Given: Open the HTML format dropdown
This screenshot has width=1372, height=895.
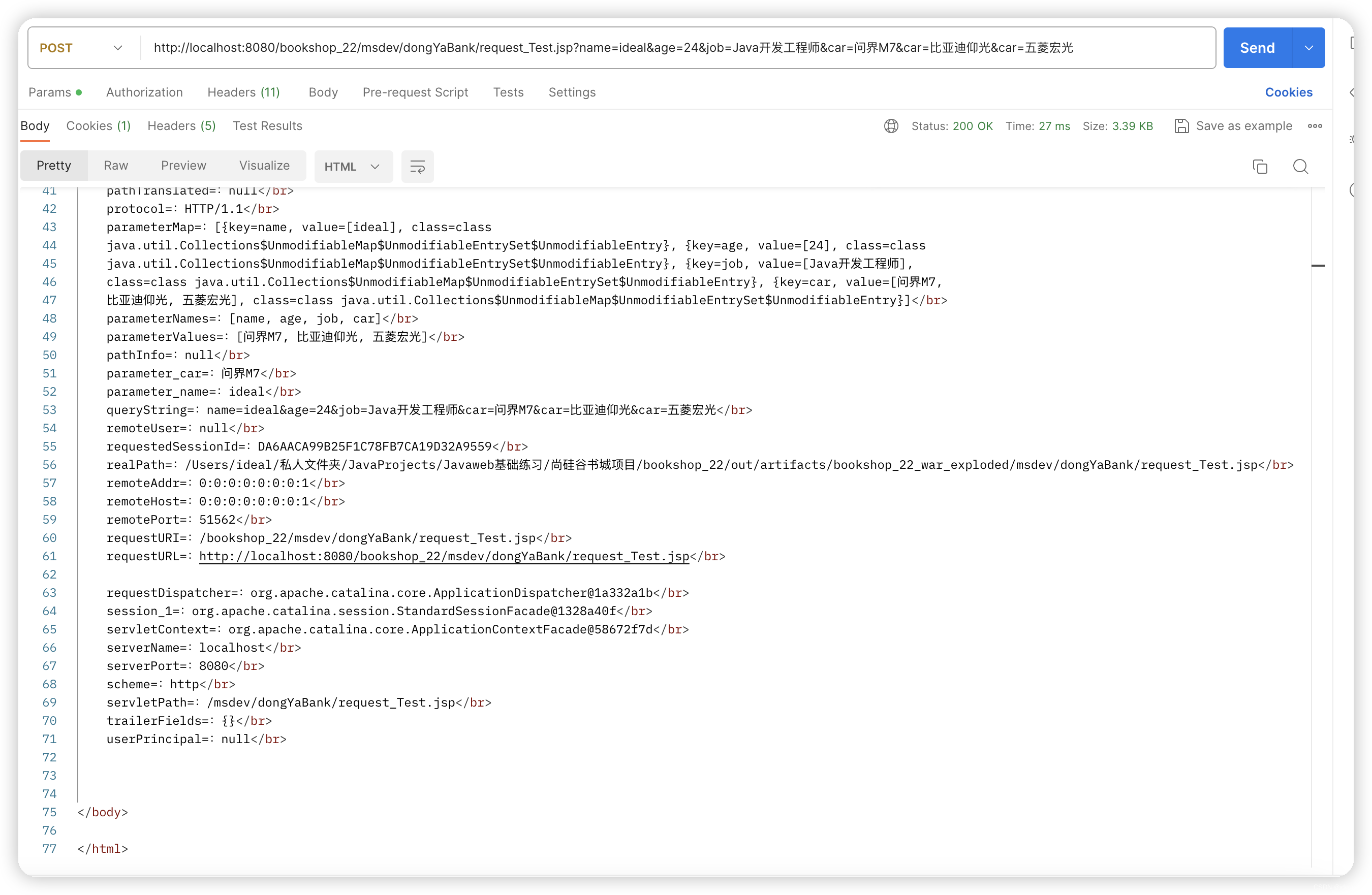Looking at the screenshot, I should 353,167.
